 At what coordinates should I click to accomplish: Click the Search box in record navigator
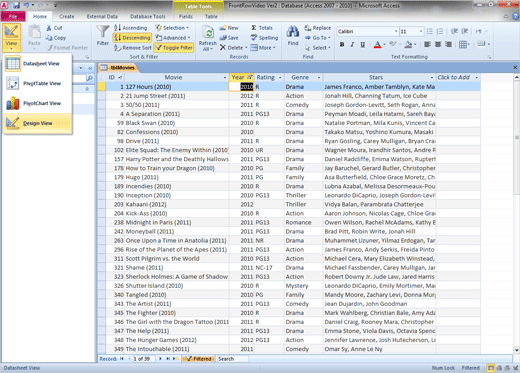tap(233, 359)
